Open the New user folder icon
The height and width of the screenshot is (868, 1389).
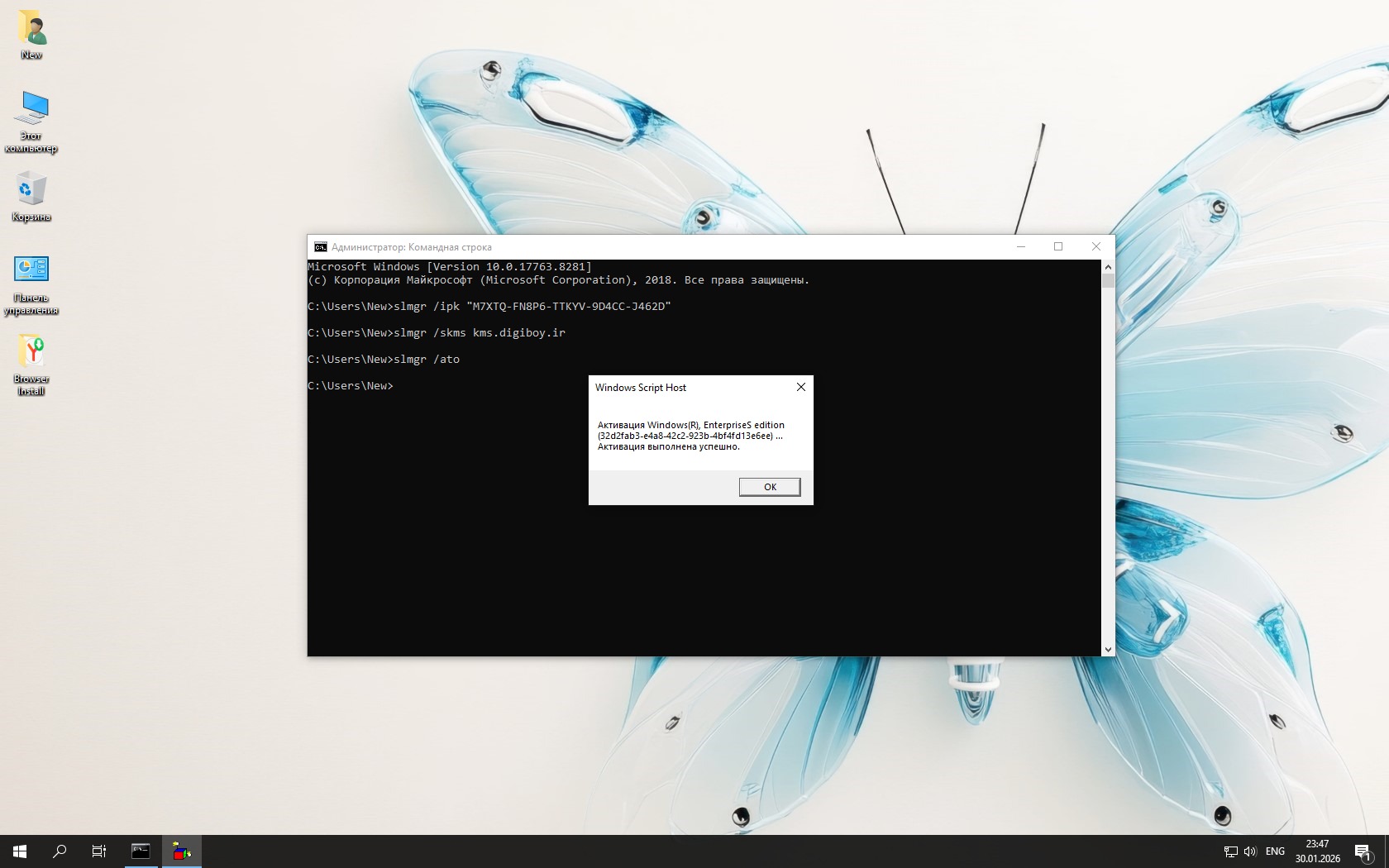pos(31,30)
